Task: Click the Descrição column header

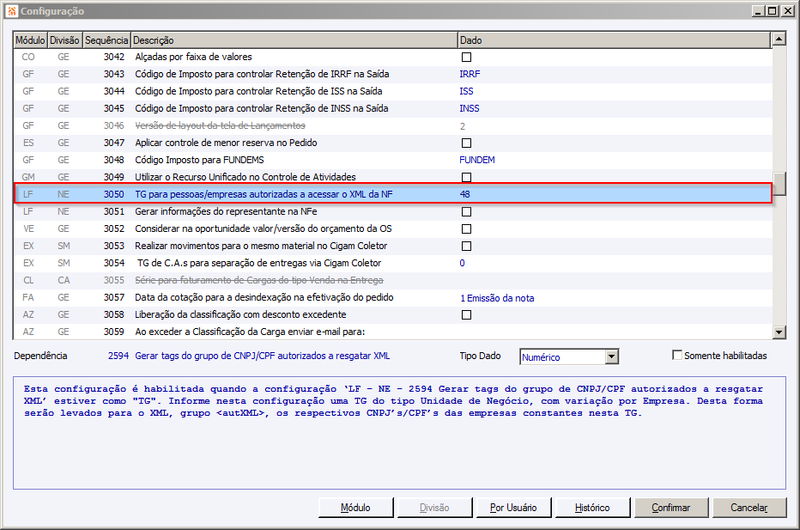Action: [294, 40]
